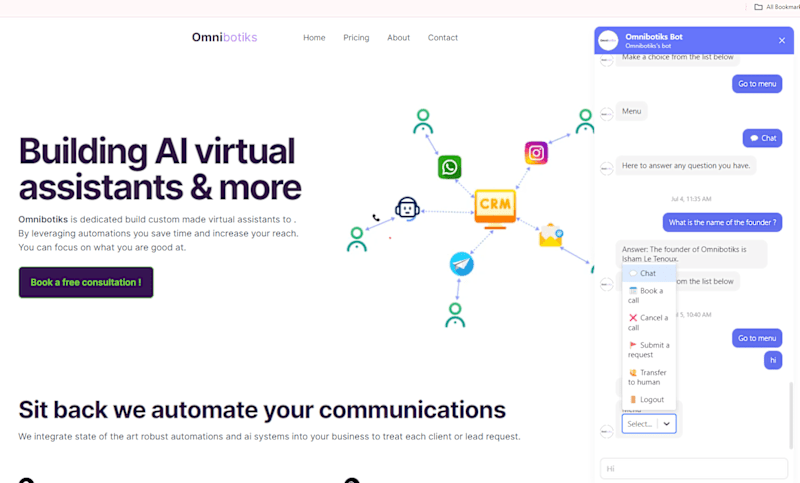The width and height of the screenshot is (800, 483).
Task: Click the Go to menu bubble above hi
Action: 757,338
